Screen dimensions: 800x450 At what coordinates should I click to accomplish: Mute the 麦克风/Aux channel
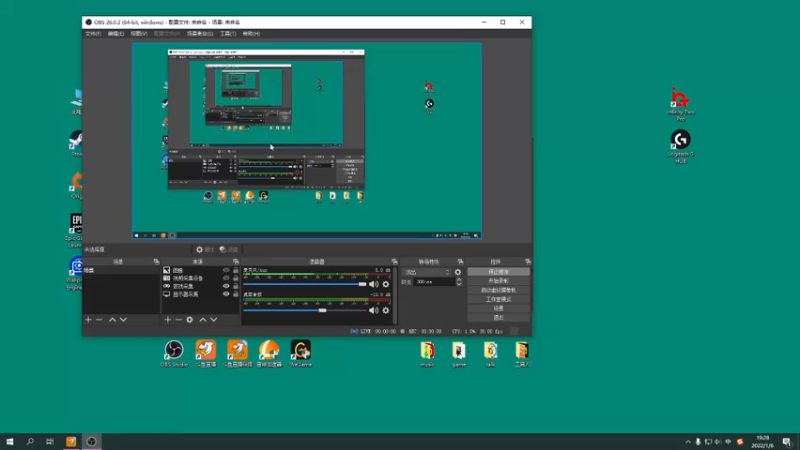374,284
